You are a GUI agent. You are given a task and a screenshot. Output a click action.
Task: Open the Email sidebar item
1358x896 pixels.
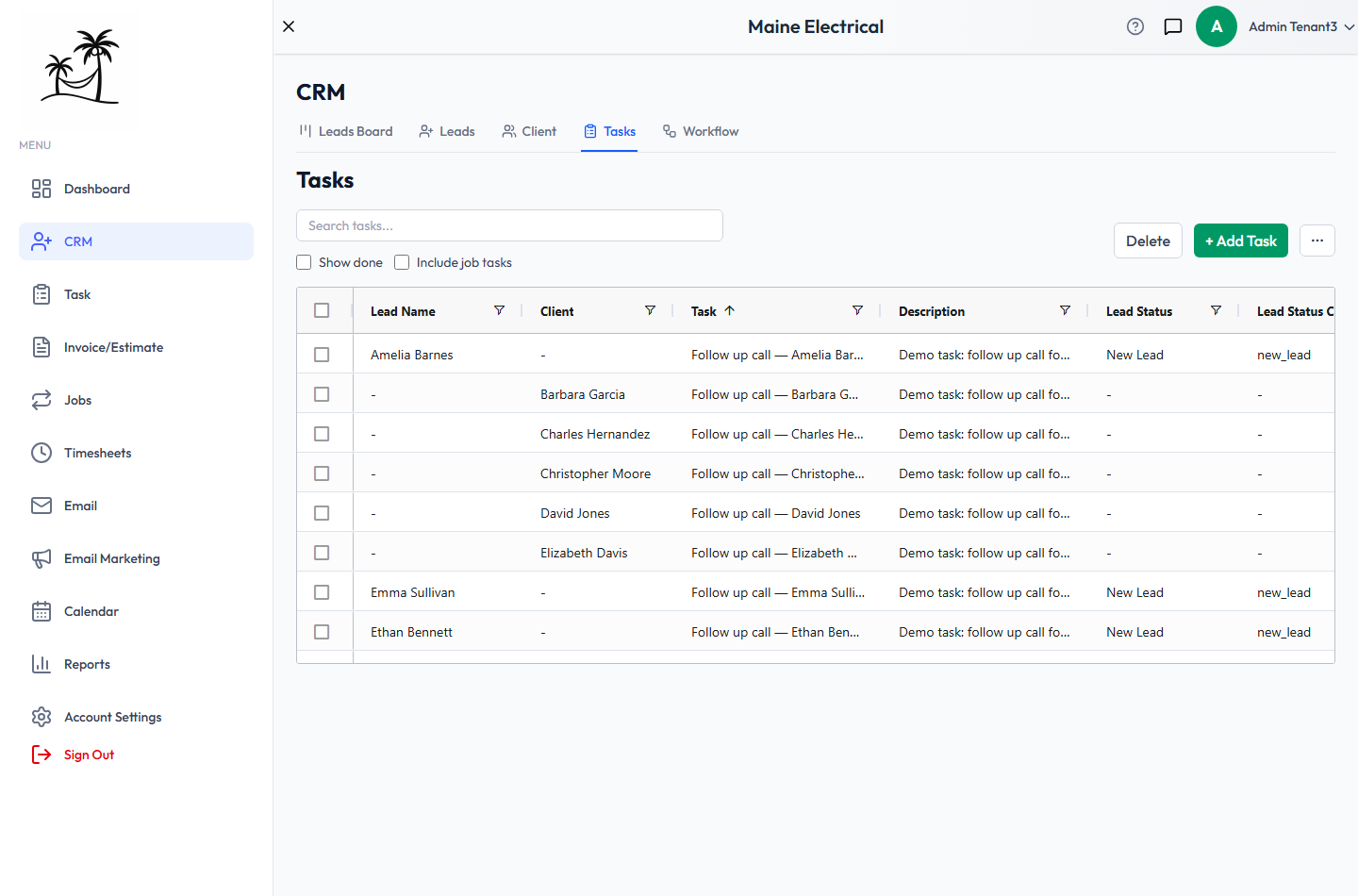136,506
